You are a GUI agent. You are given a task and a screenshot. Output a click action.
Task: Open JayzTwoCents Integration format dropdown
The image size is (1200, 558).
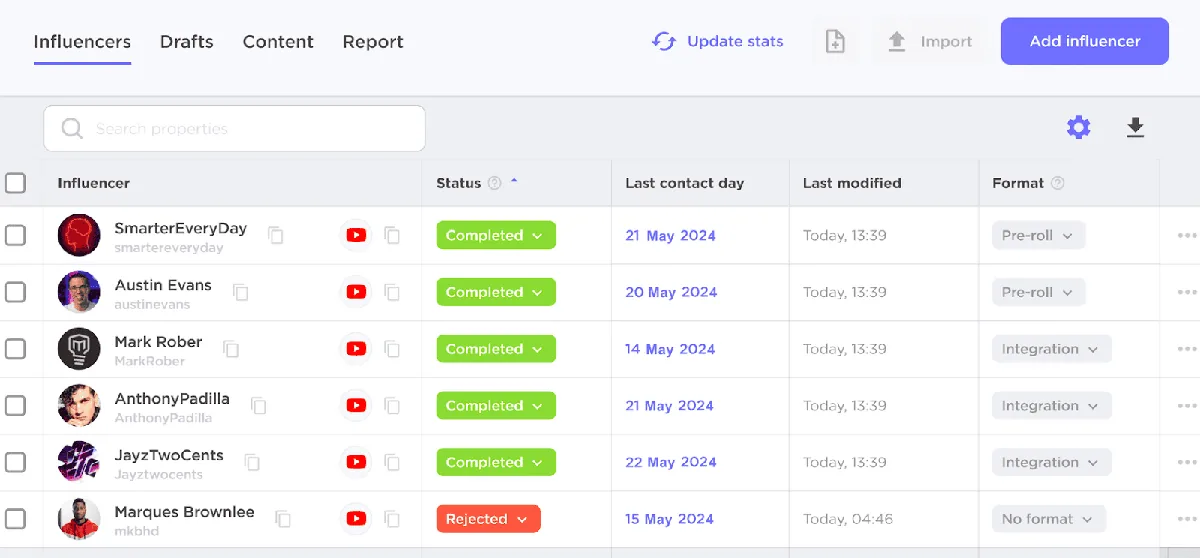[x=1051, y=462]
